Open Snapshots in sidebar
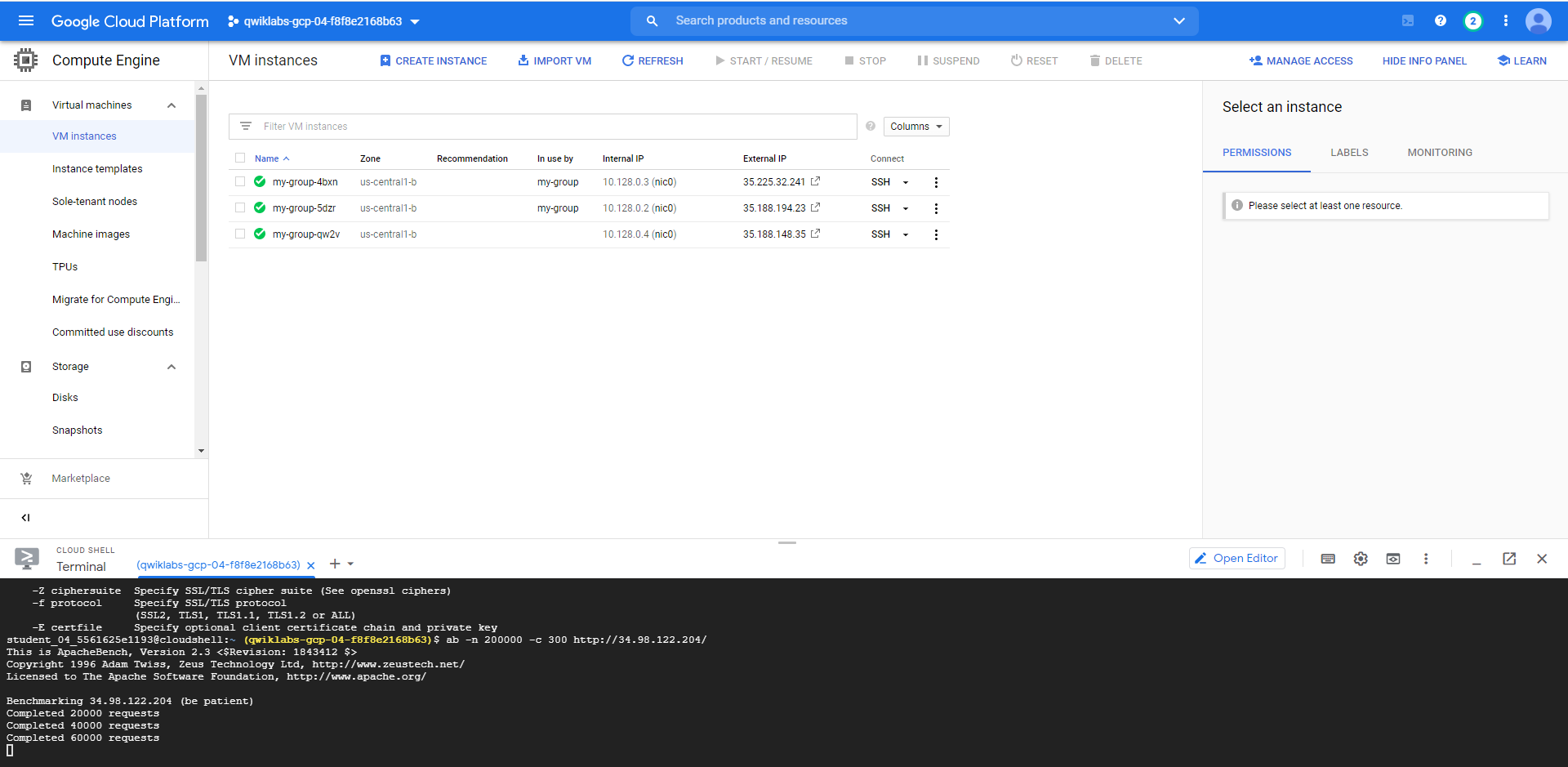The height and width of the screenshot is (767, 1568). tap(78, 430)
